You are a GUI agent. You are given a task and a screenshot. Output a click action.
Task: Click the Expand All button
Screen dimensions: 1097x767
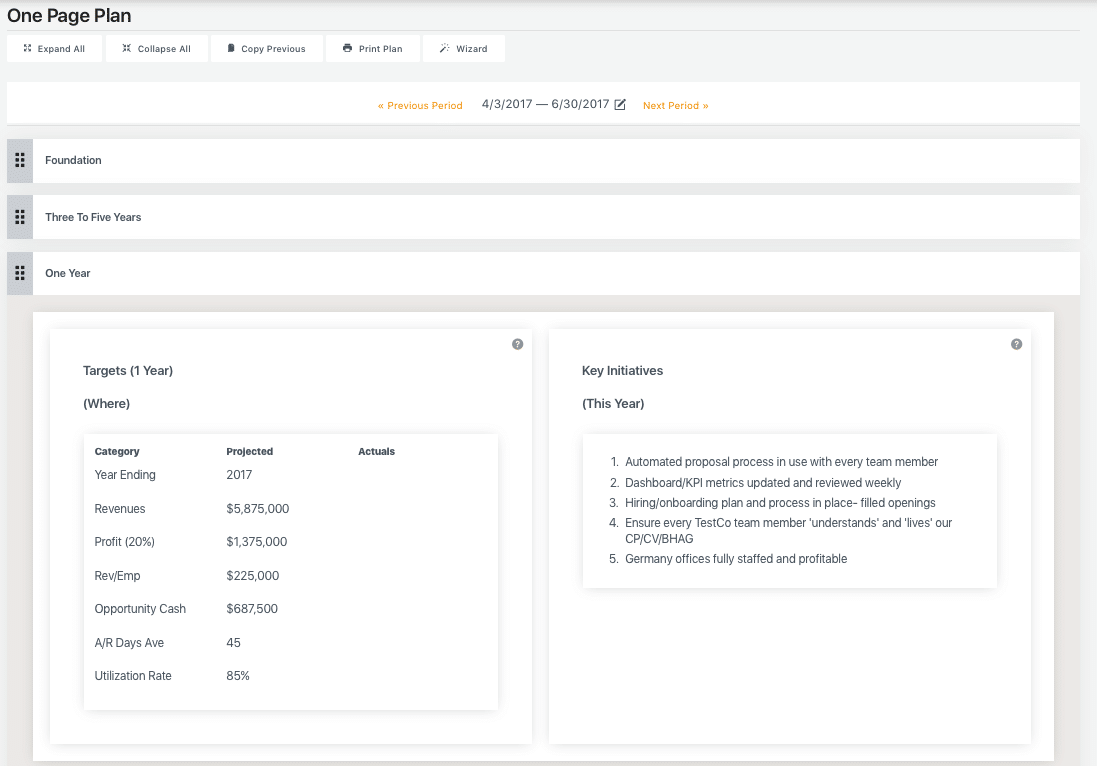click(x=55, y=48)
